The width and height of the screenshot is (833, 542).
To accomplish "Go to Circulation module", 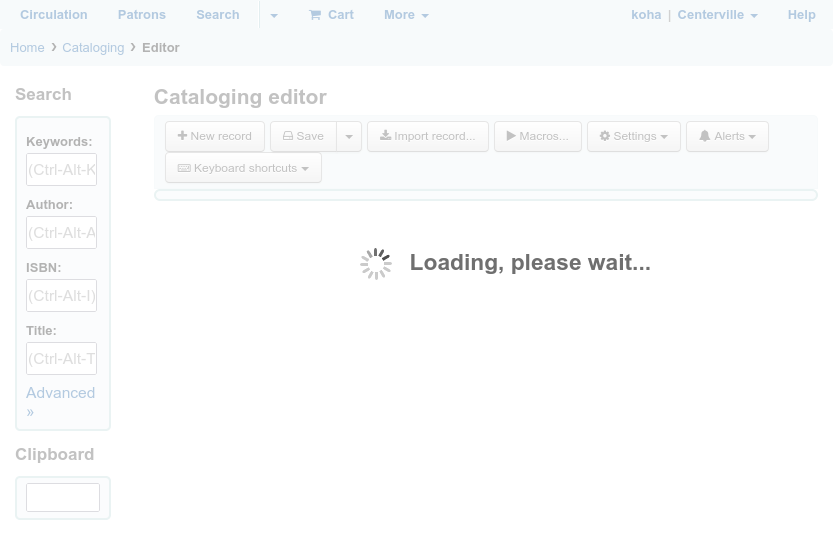I will 54,15.
